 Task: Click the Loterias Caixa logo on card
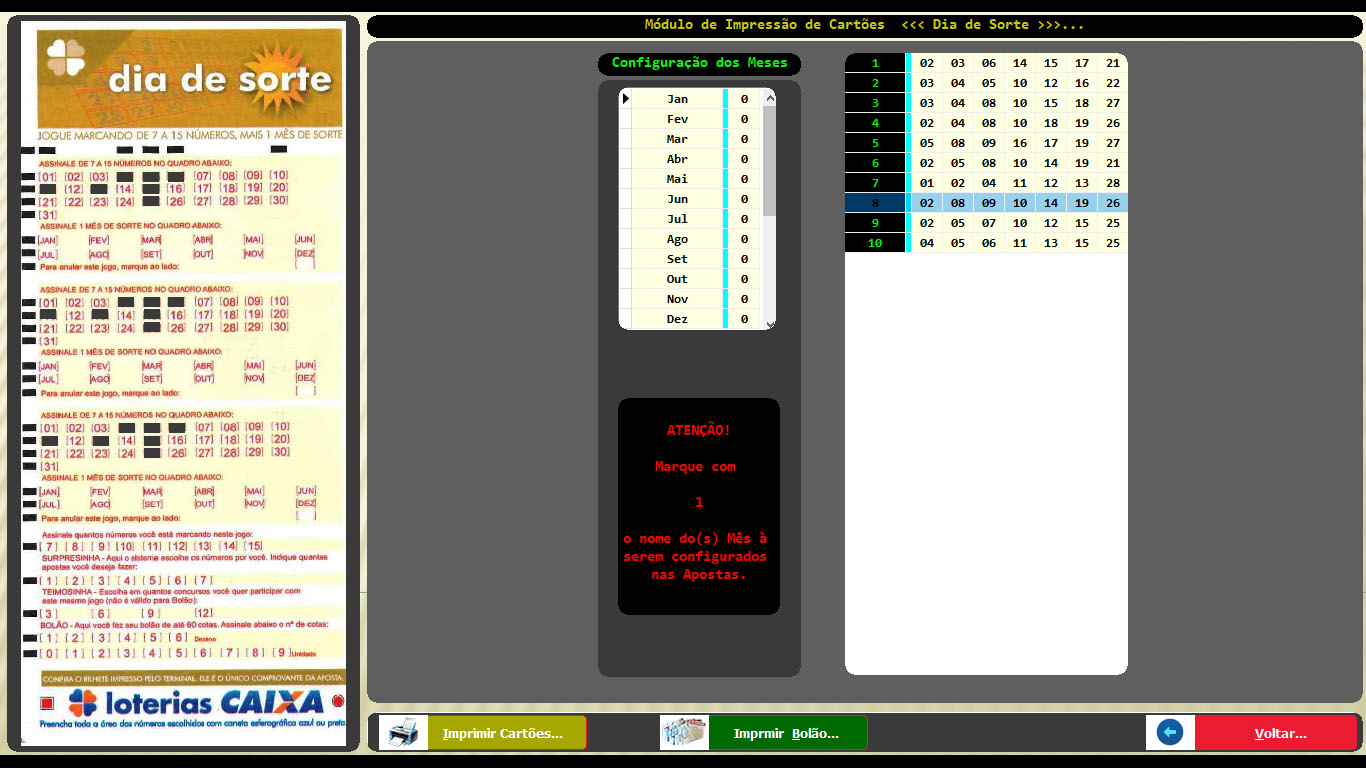tap(195, 702)
